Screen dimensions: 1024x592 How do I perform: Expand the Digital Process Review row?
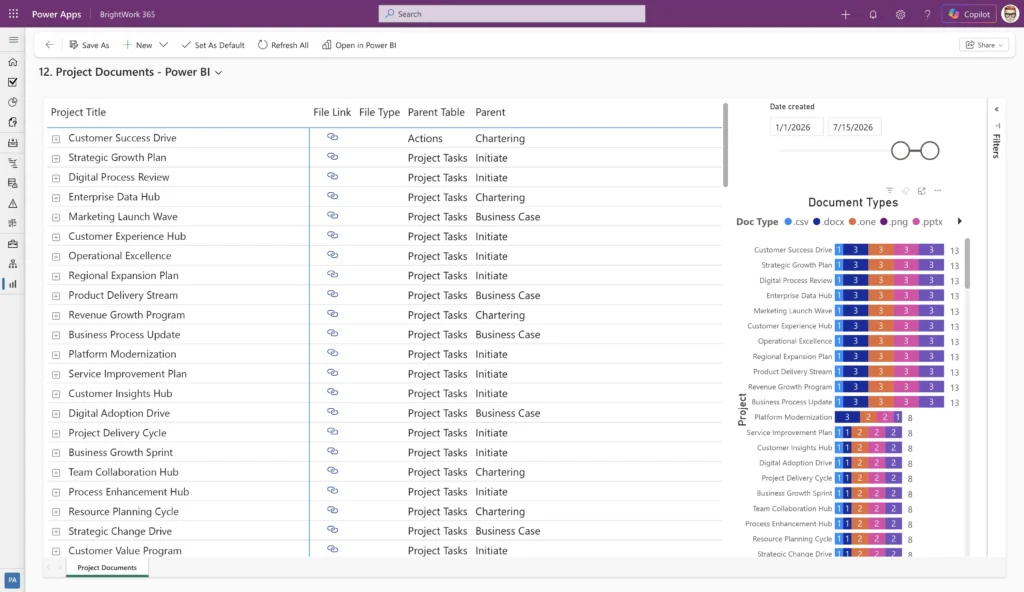[x=56, y=178]
